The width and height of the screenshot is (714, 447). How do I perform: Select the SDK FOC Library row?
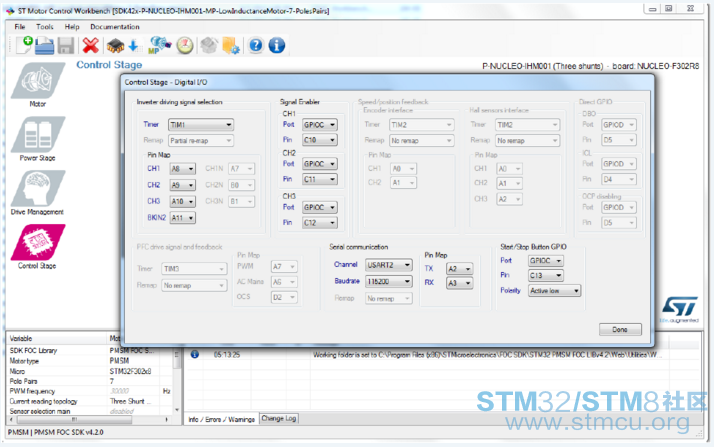click(x=90, y=350)
